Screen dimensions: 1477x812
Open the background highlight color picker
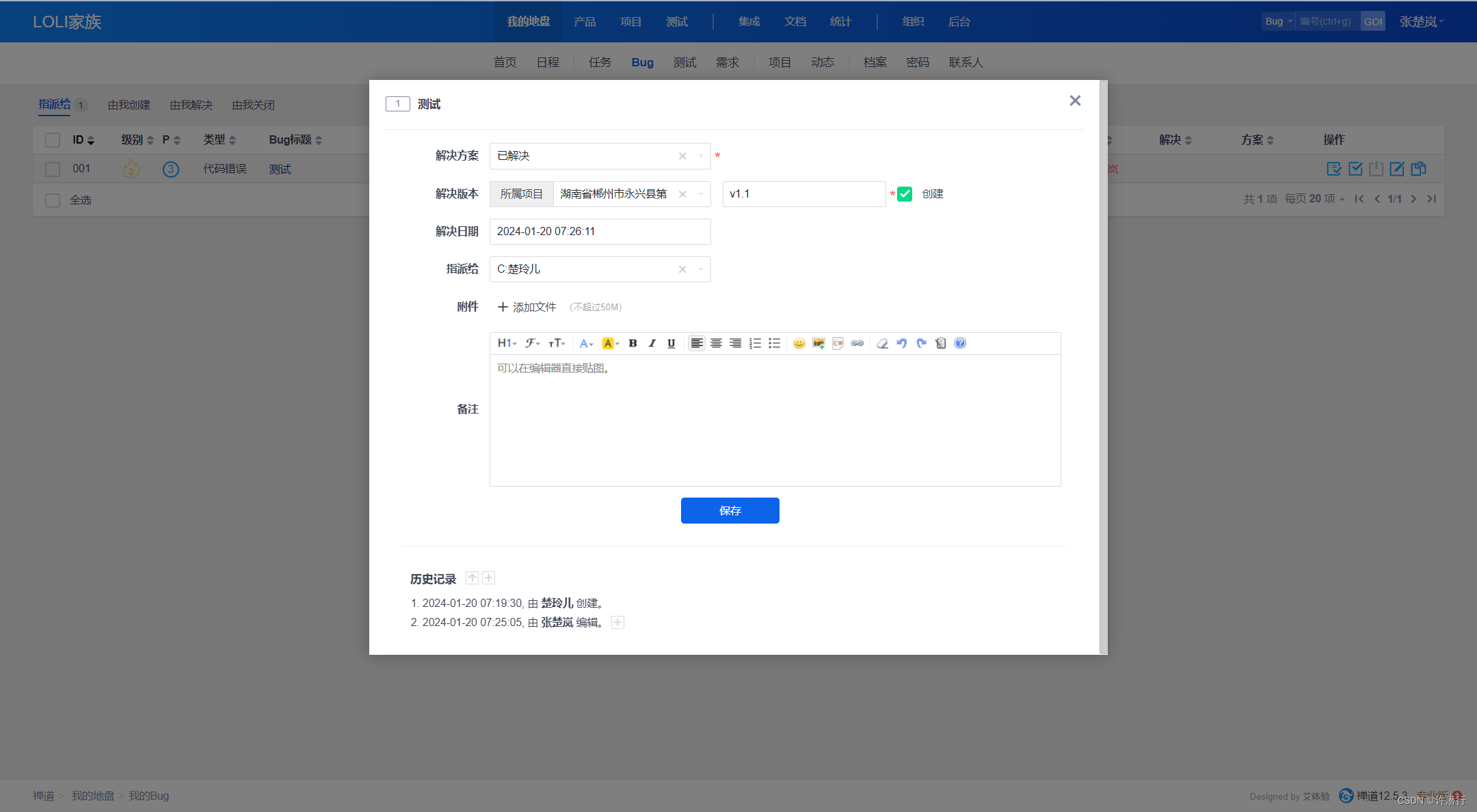pyautogui.click(x=610, y=343)
